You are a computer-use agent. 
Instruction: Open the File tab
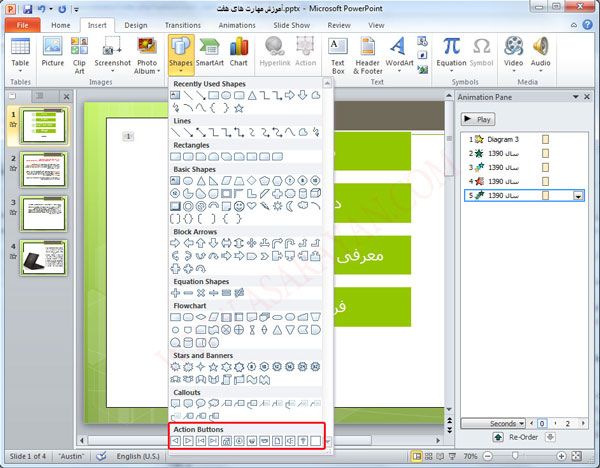point(21,24)
